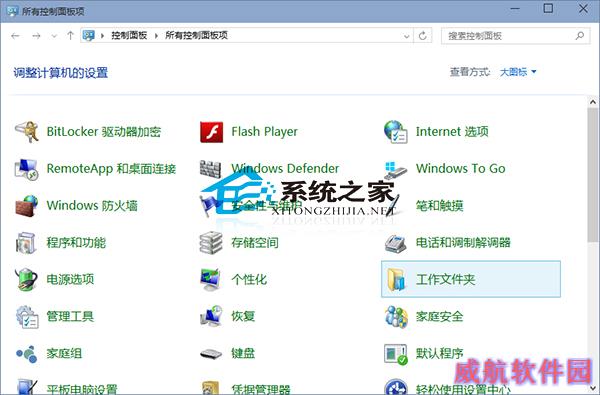Go back with the back arrow
The image size is (600, 395).
pos(15,36)
